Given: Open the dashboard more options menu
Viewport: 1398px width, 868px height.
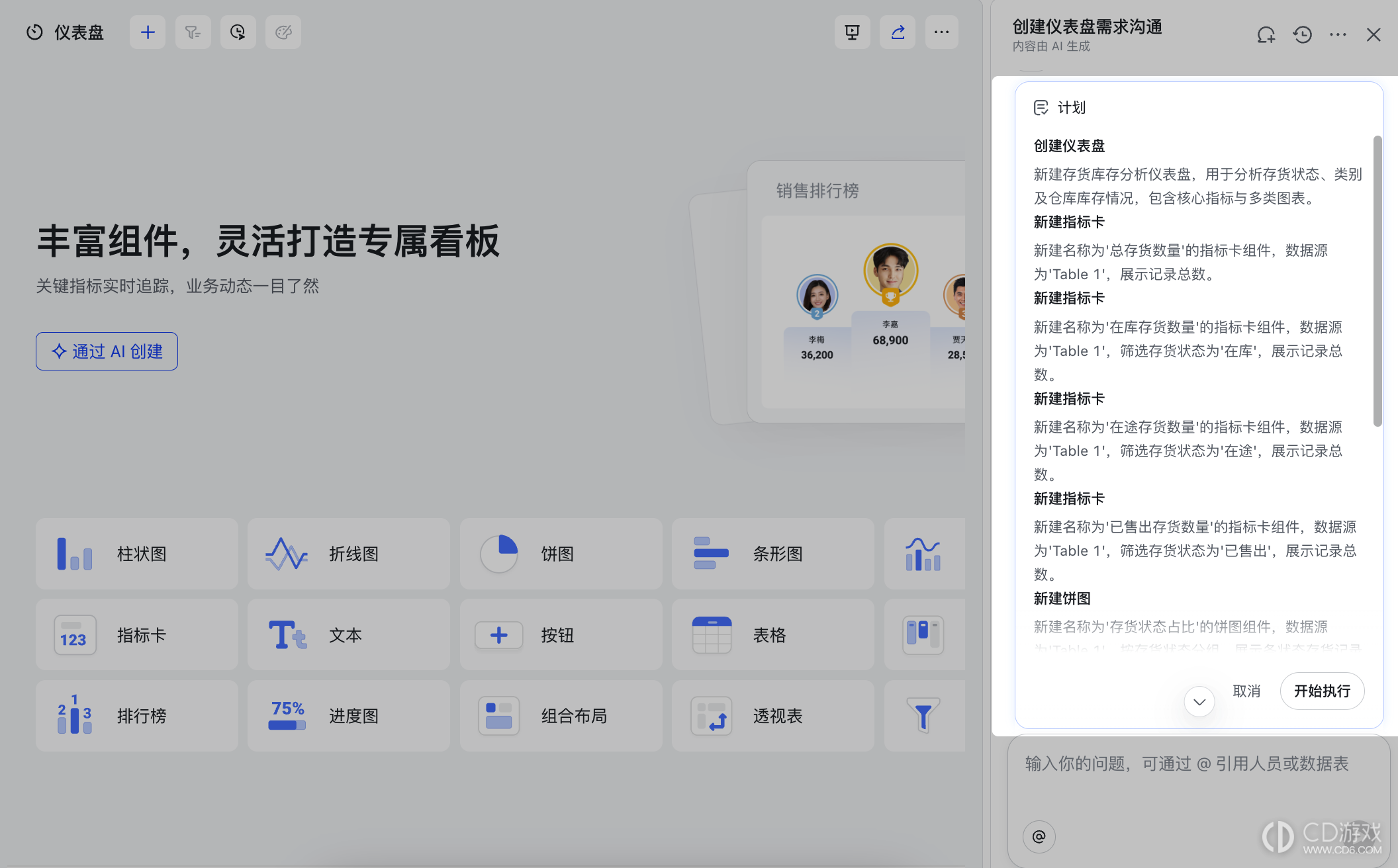Looking at the screenshot, I should tap(942, 32).
